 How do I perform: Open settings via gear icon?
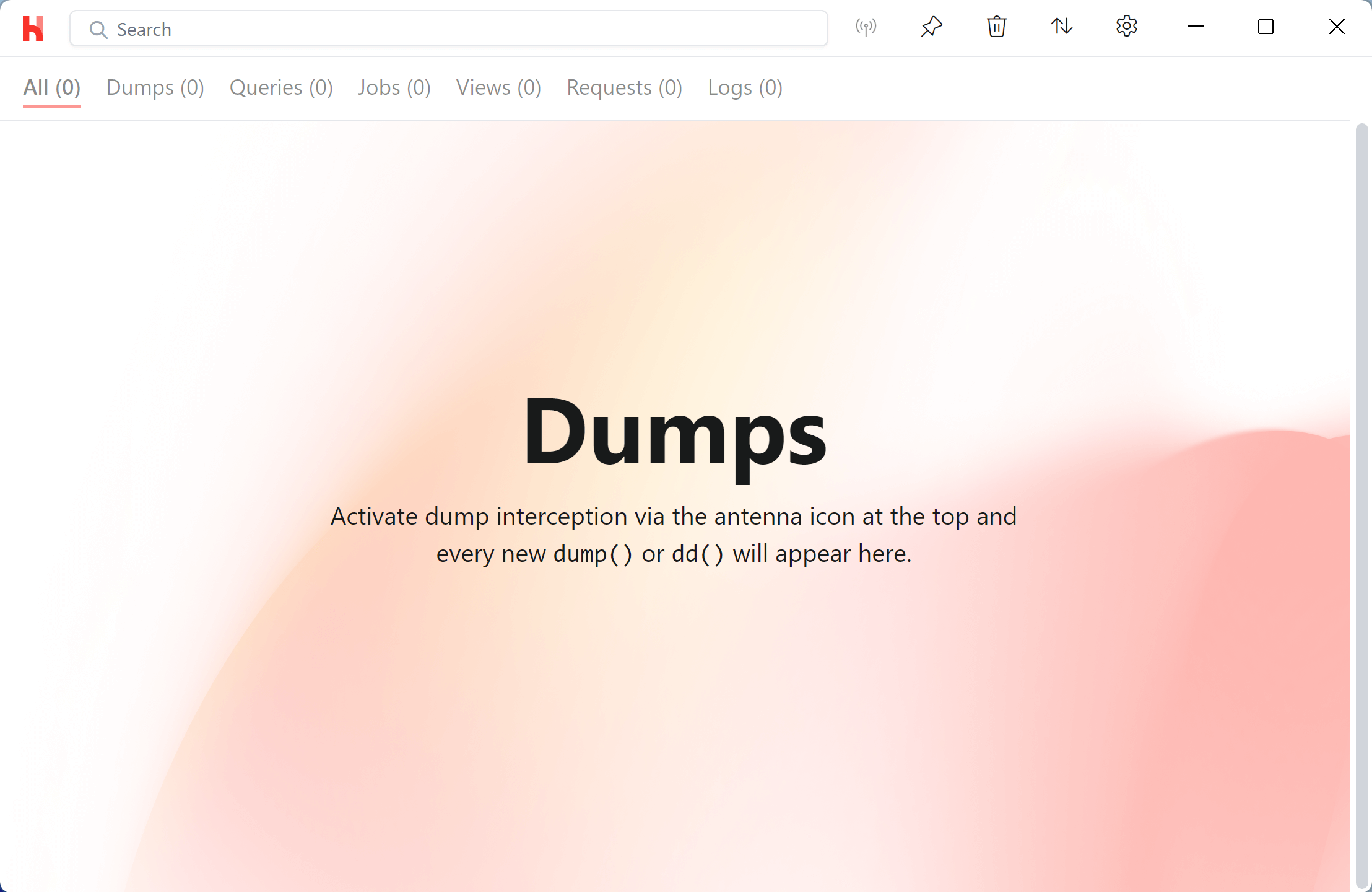click(1126, 27)
